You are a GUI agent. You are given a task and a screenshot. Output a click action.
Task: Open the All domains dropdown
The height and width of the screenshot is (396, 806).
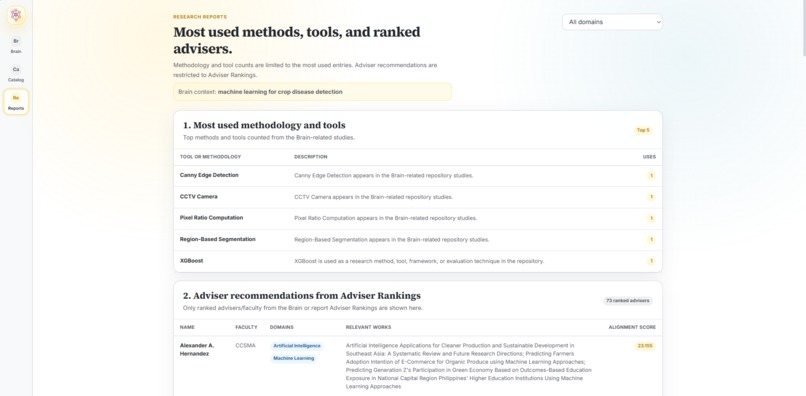[x=612, y=22]
